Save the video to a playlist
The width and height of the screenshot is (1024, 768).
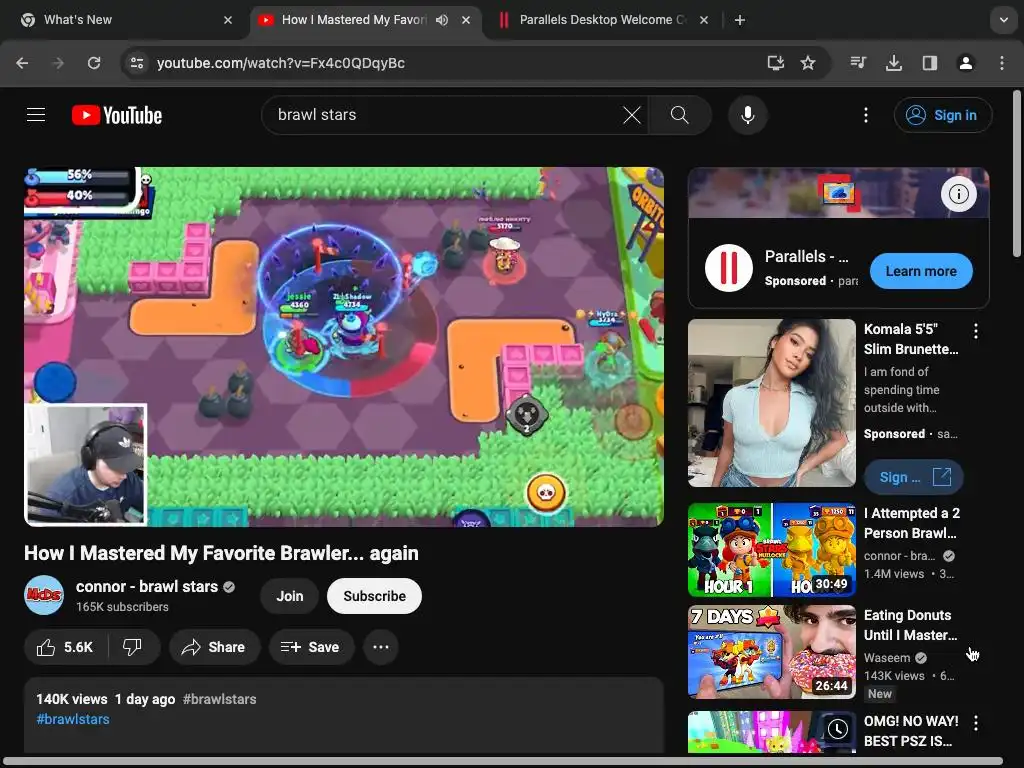[311, 647]
